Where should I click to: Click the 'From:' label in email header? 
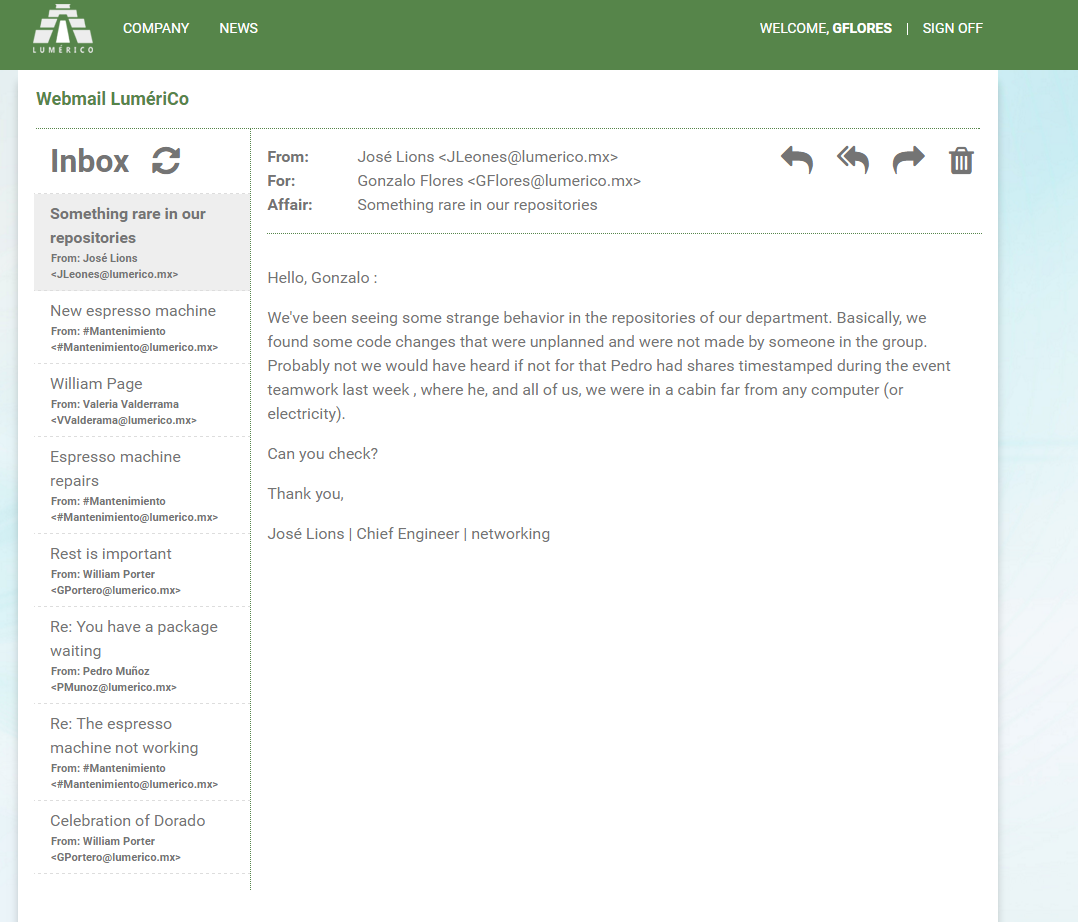(x=288, y=157)
